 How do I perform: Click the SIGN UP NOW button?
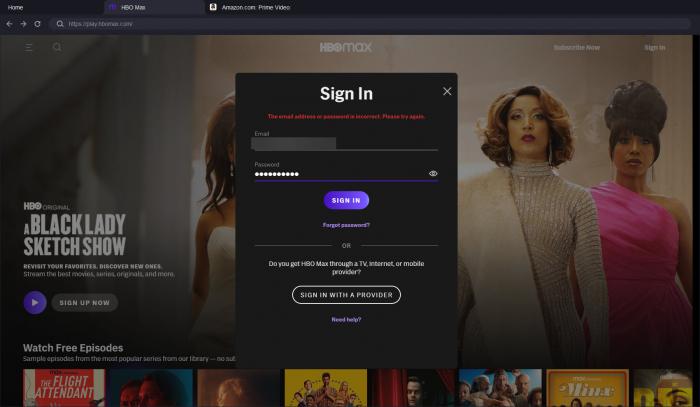84,303
